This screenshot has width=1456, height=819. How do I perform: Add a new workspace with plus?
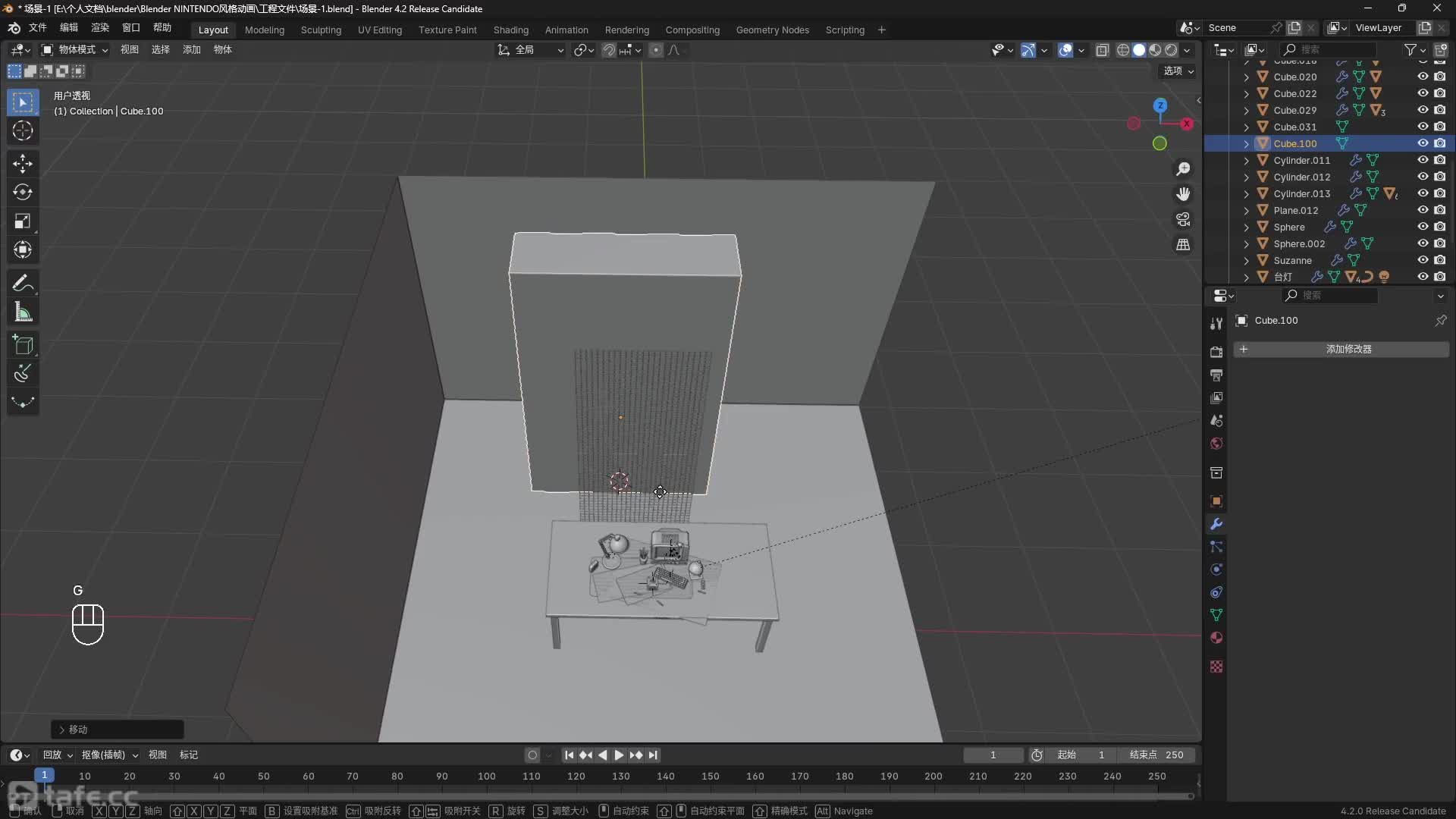coord(881,30)
